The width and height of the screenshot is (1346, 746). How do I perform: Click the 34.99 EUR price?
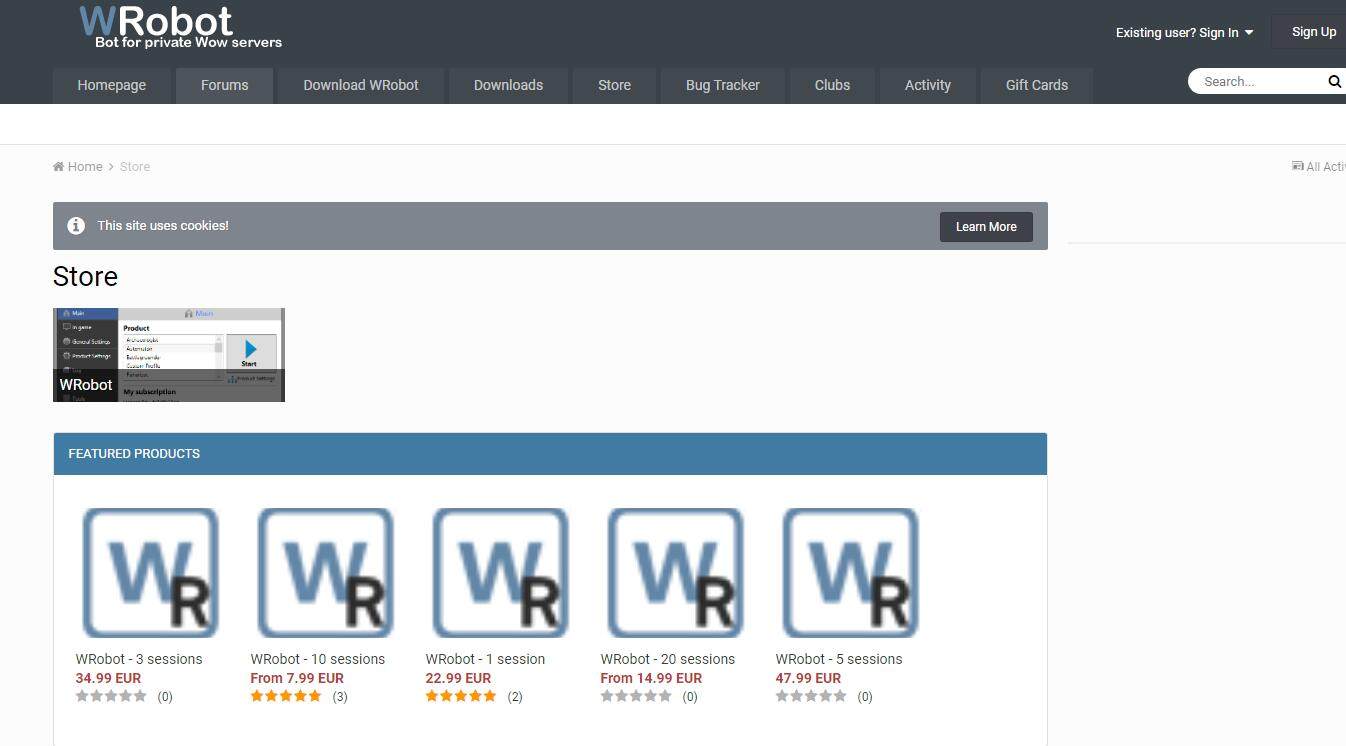[108, 678]
